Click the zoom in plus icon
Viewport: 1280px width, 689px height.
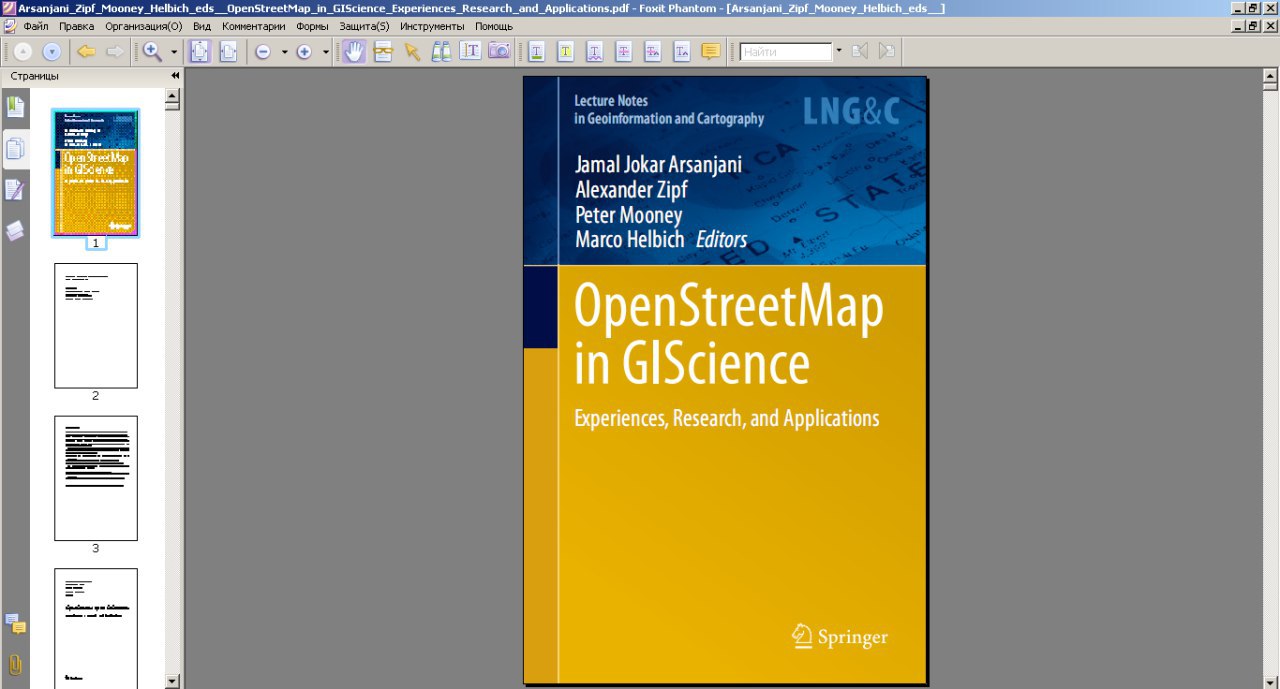click(x=304, y=52)
